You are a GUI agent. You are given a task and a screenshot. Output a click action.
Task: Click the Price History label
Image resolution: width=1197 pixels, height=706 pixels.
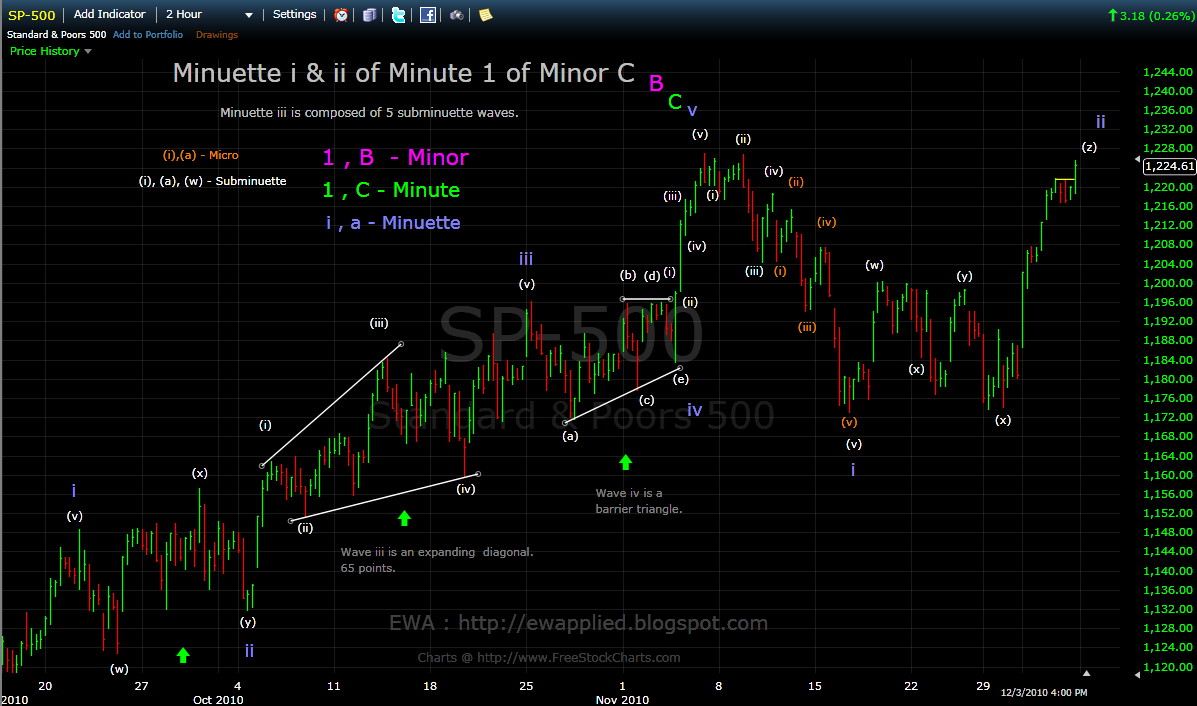tap(44, 51)
